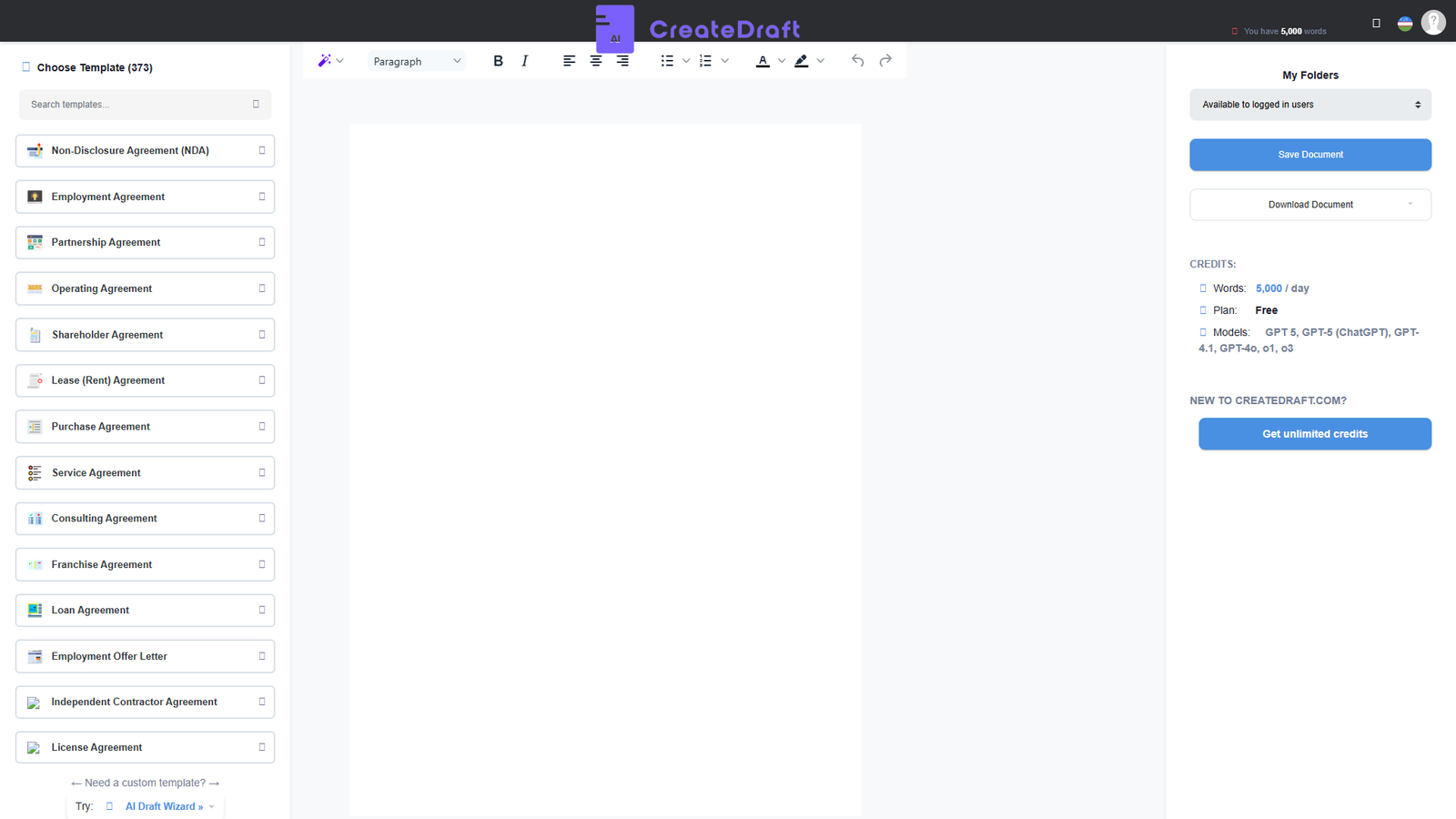This screenshot has width=1456, height=819.
Task: Toggle bold formatting
Action: (498, 61)
